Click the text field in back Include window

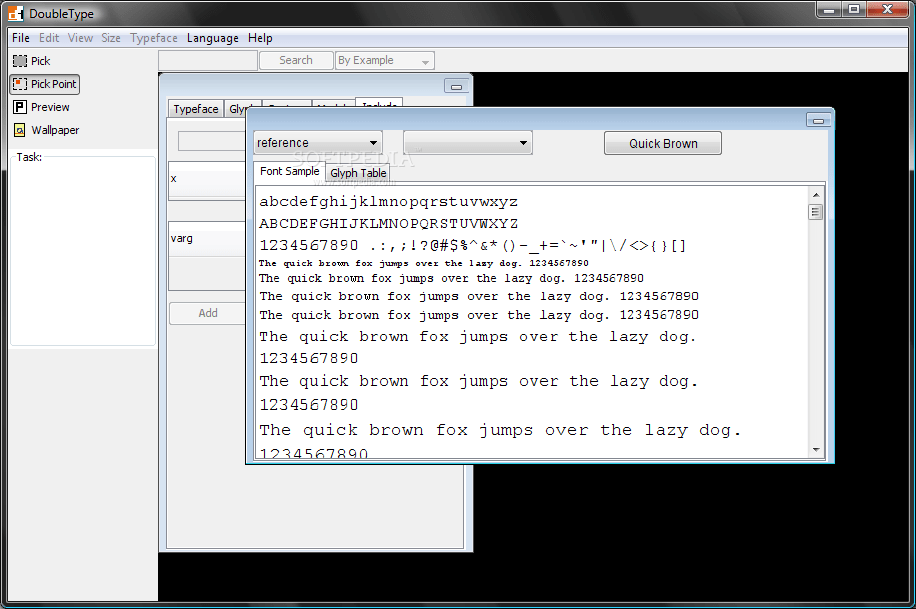pos(211,141)
